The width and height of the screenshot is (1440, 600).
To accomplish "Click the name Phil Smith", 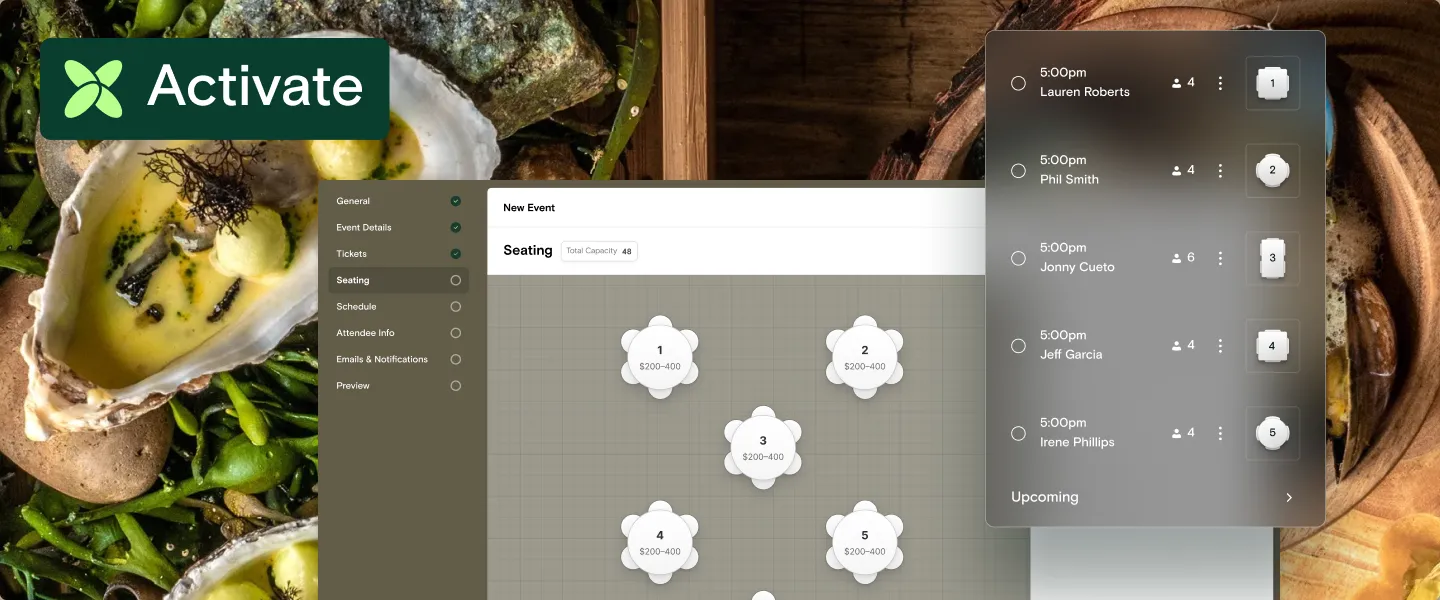I will point(1069,180).
